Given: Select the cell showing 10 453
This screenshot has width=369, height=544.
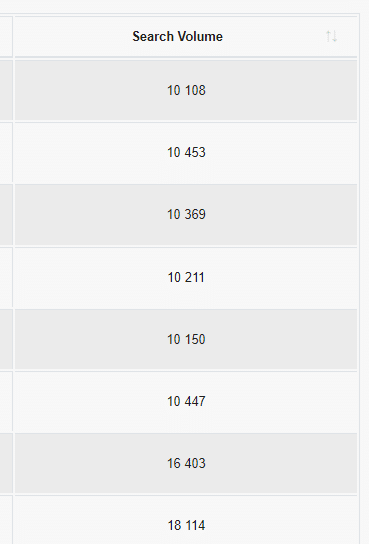Looking at the screenshot, I should (186, 153).
